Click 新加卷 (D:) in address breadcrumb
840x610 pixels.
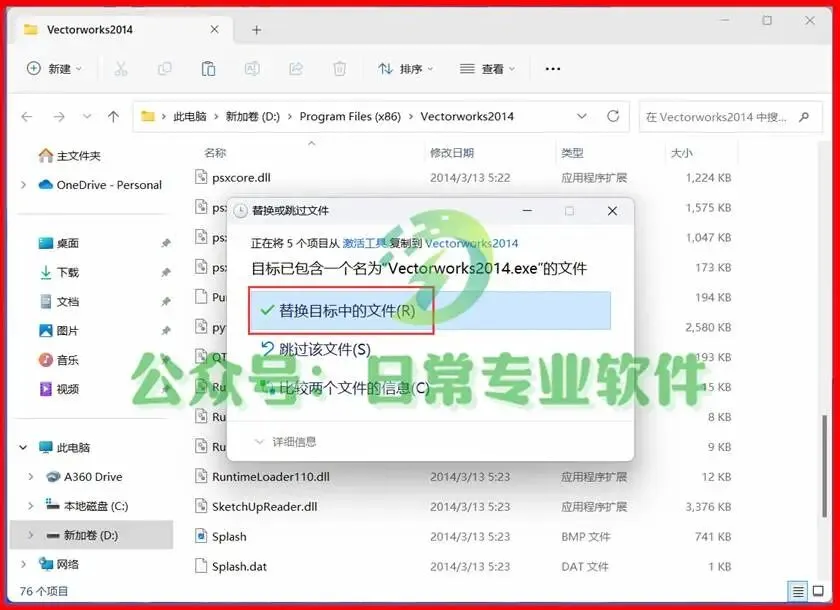point(252,116)
